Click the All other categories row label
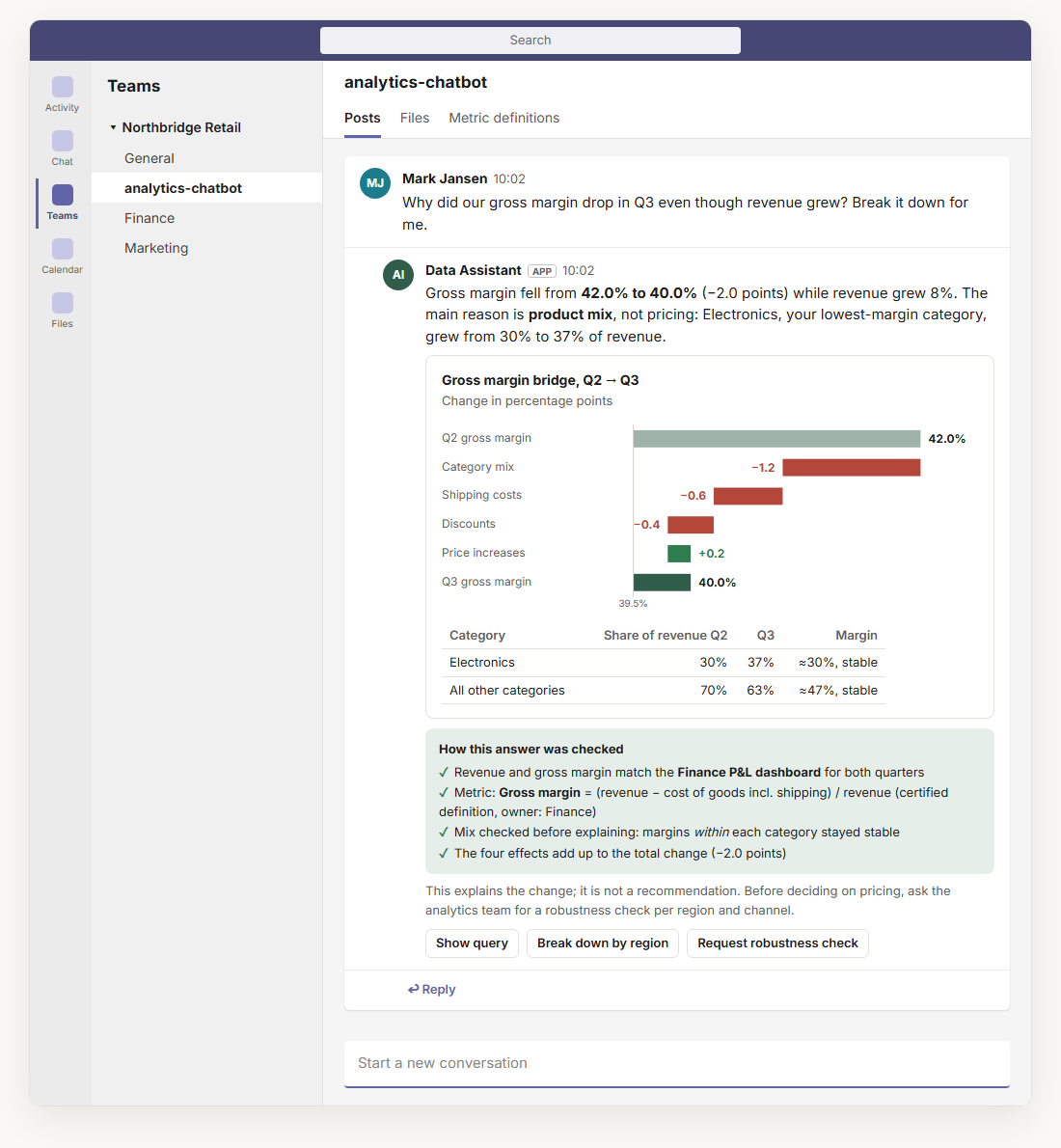This screenshot has width=1061, height=1148. point(506,691)
